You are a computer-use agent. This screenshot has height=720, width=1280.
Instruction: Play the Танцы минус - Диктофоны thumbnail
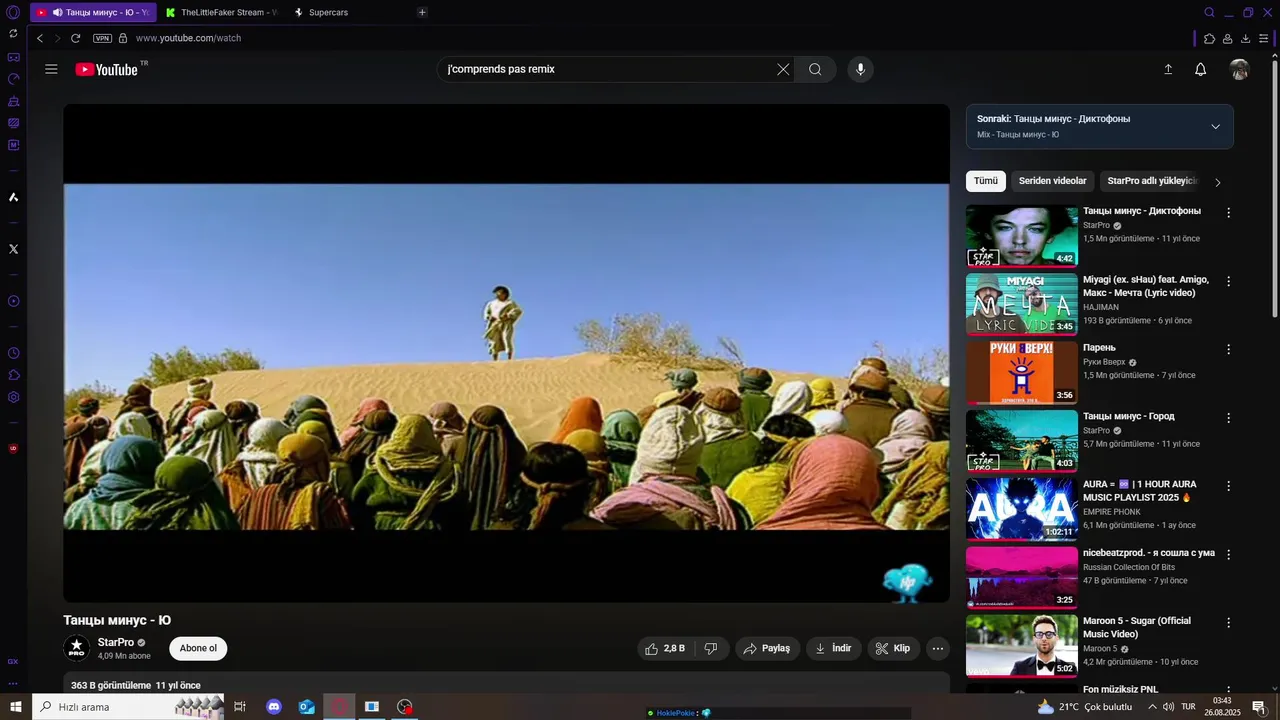pyautogui.click(x=1021, y=236)
